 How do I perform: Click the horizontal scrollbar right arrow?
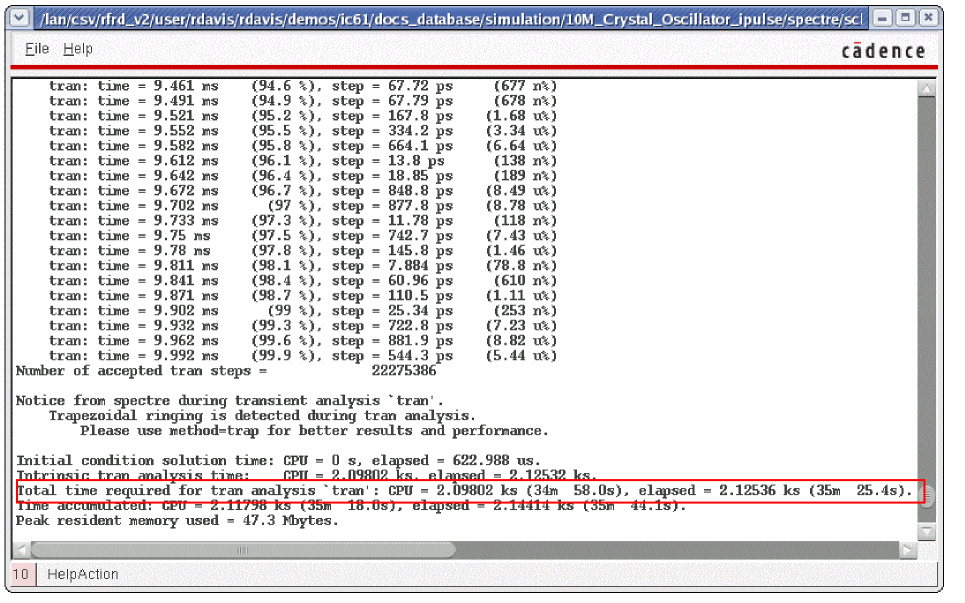[908, 549]
